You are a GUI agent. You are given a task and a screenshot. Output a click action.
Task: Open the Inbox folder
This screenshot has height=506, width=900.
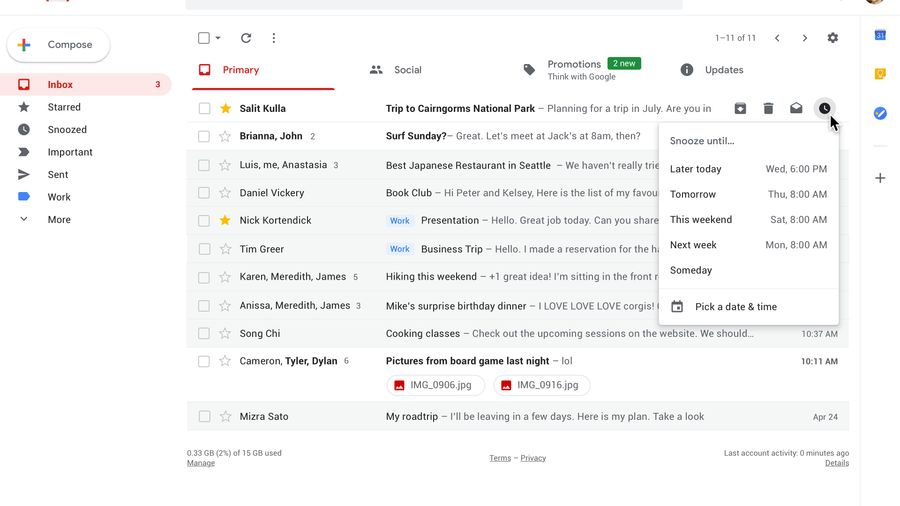86,84
